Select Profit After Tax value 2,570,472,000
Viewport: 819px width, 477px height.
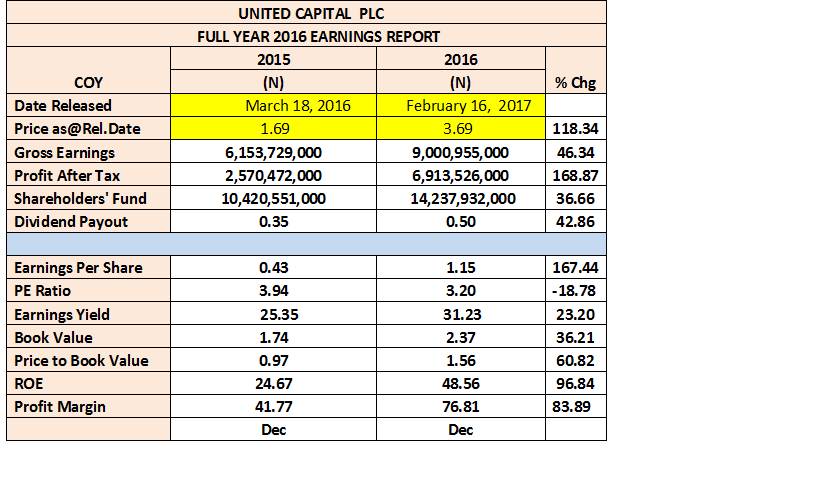coord(273,175)
